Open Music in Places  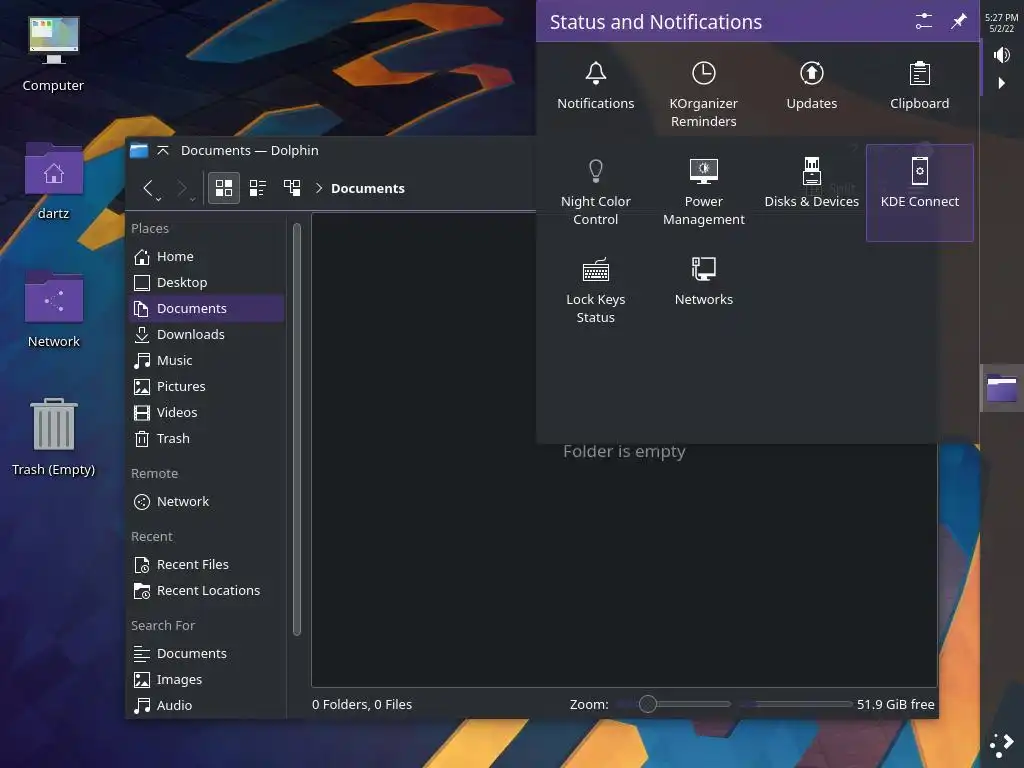206,360
